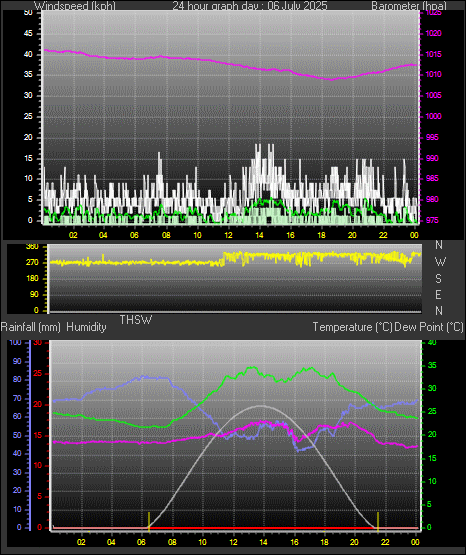Click the Dew Point (°C) label
466x555 pixels.
coord(429,327)
